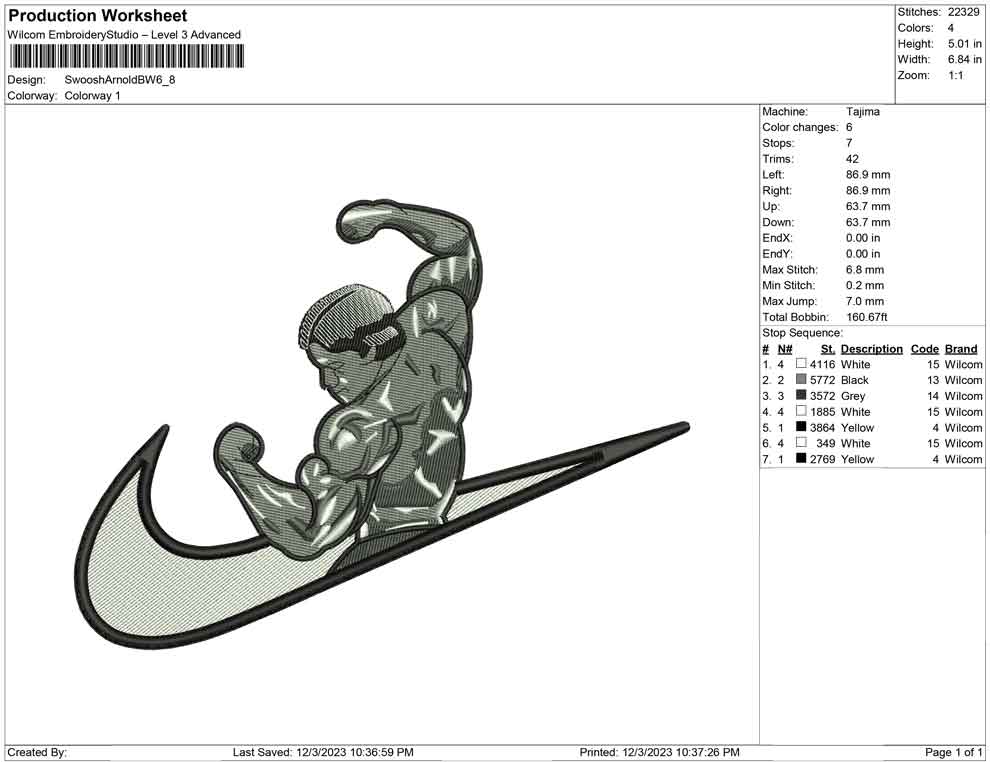Click the white swatch for stitch count 349

801,443
